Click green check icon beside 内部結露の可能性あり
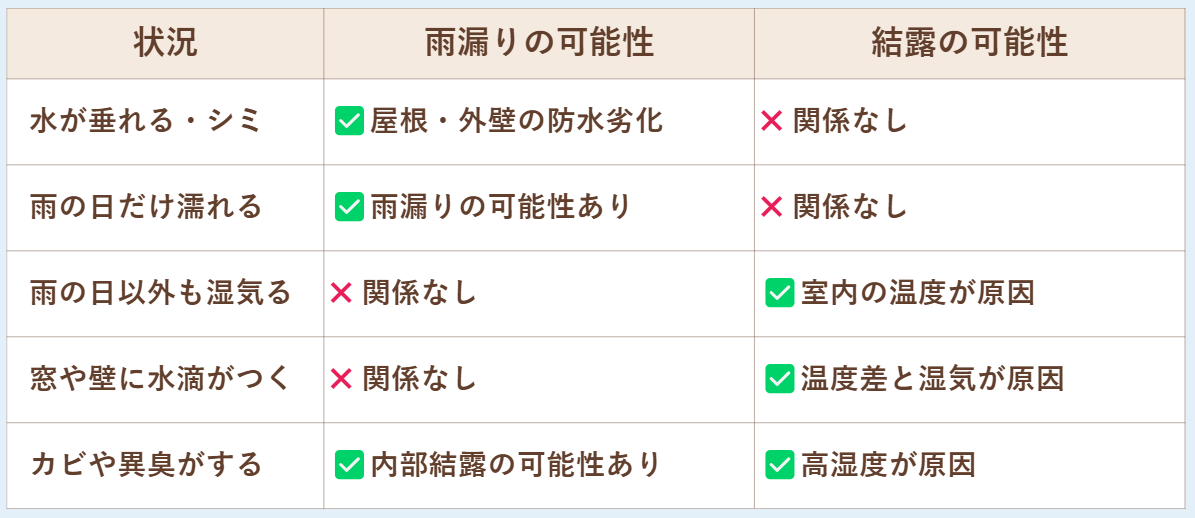The height and width of the screenshot is (518, 1195). 349,465
